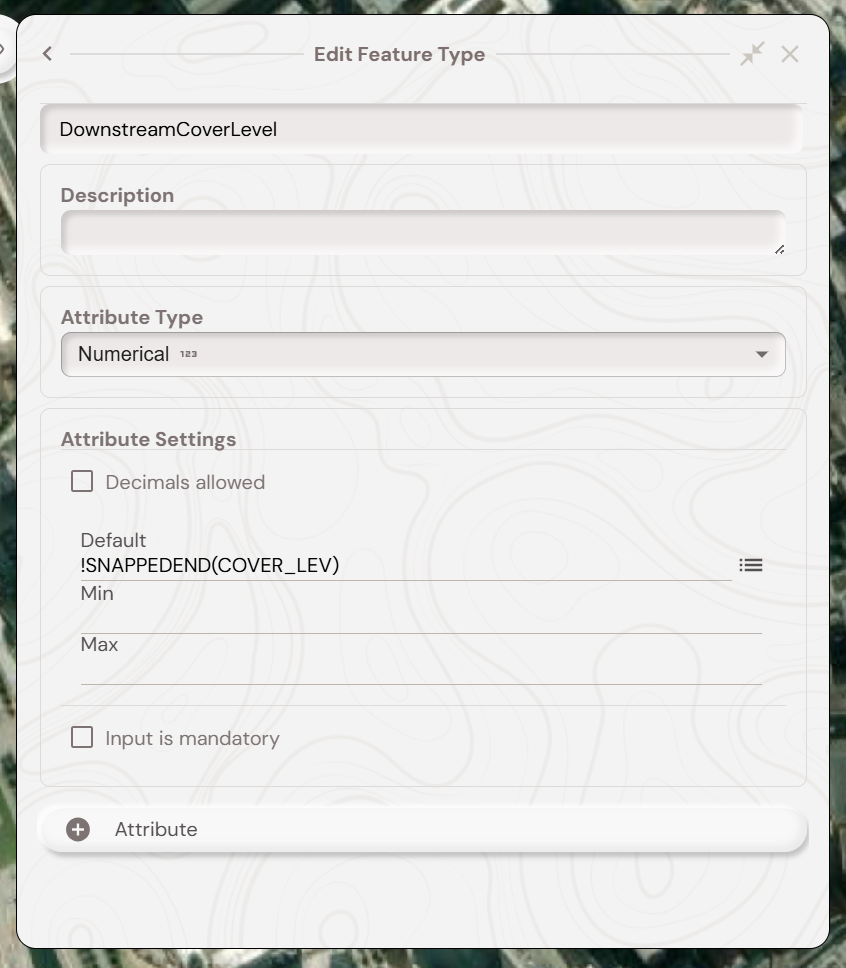Image resolution: width=846 pixels, height=968 pixels.
Task: Click the Description box resize handle
Action: click(779, 248)
